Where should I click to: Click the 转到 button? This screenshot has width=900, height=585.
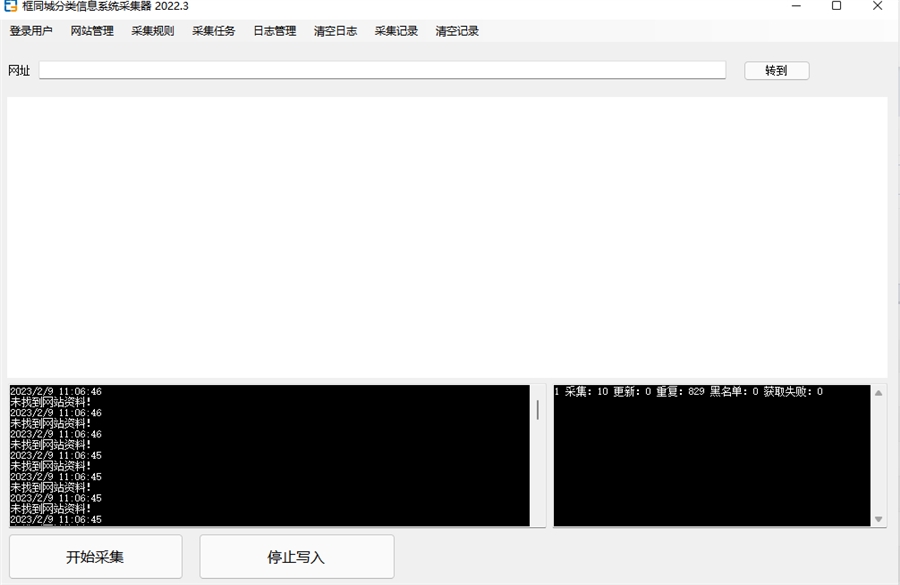[x=777, y=71]
